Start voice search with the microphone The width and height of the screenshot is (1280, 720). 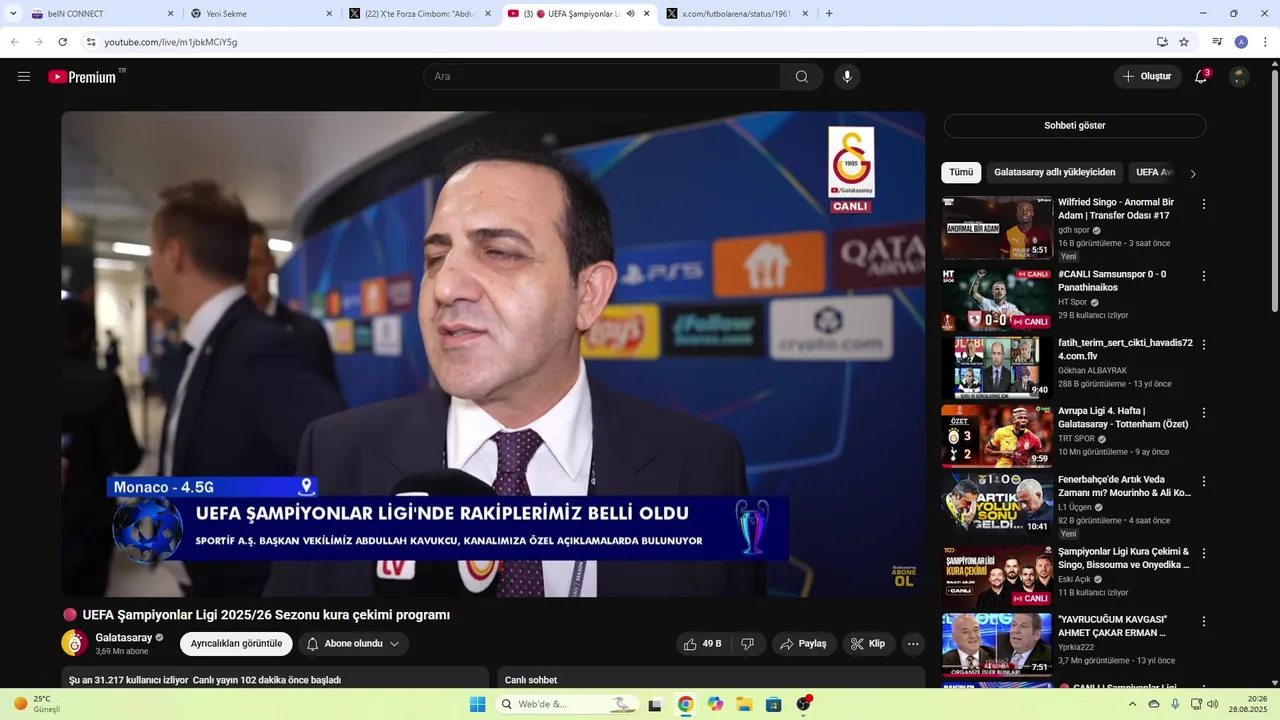847,77
